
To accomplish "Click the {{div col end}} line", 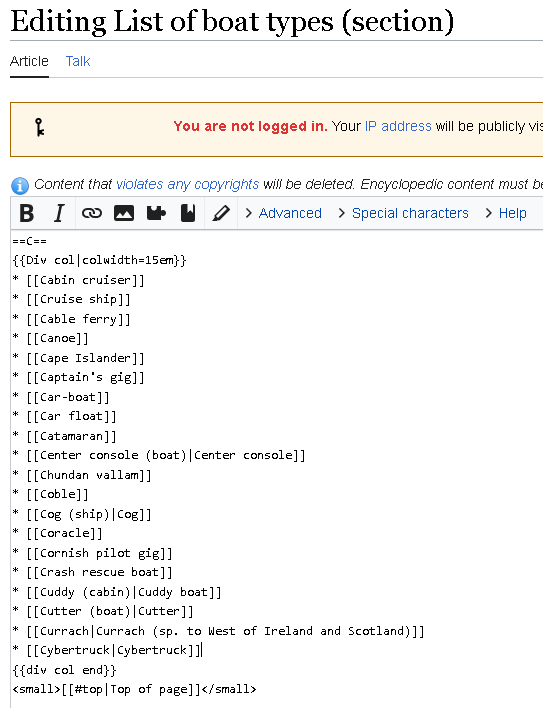I will [65, 670].
